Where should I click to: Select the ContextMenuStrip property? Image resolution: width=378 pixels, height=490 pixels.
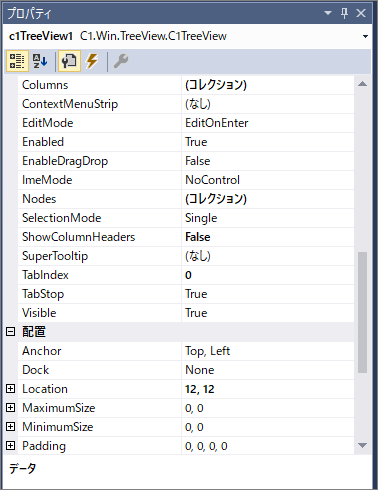[70, 104]
